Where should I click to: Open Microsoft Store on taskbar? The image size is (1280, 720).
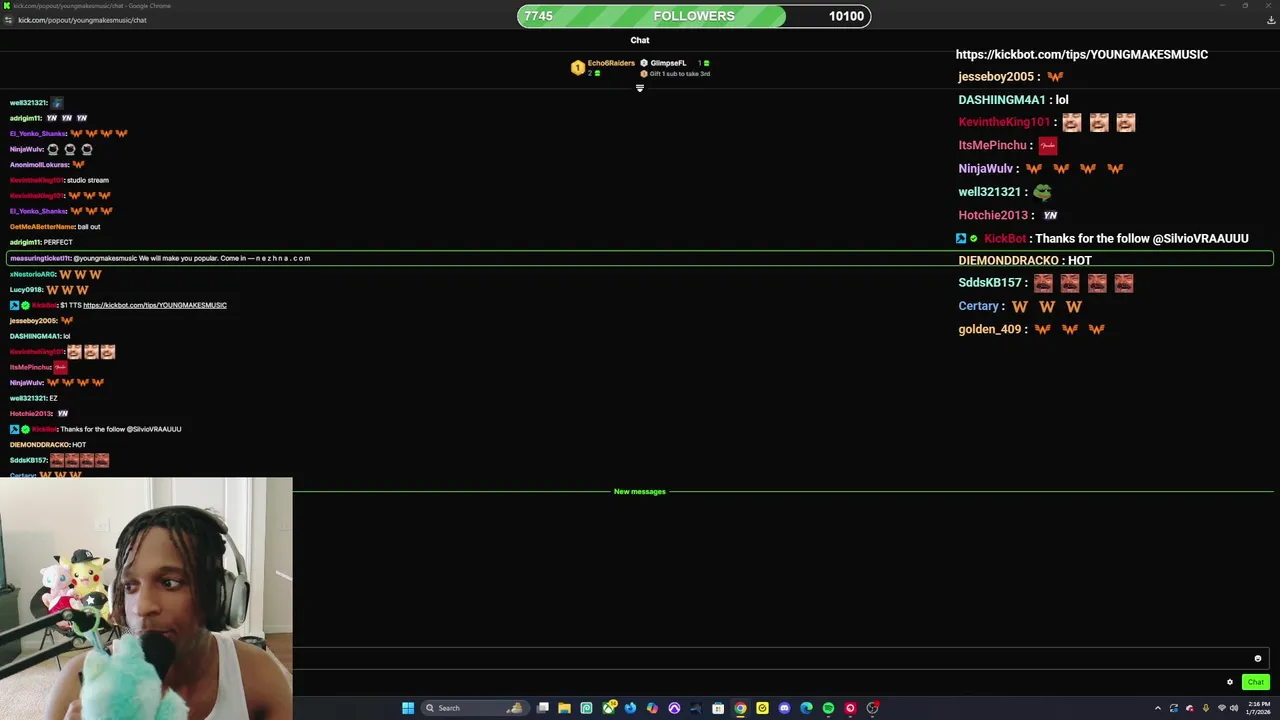point(718,708)
